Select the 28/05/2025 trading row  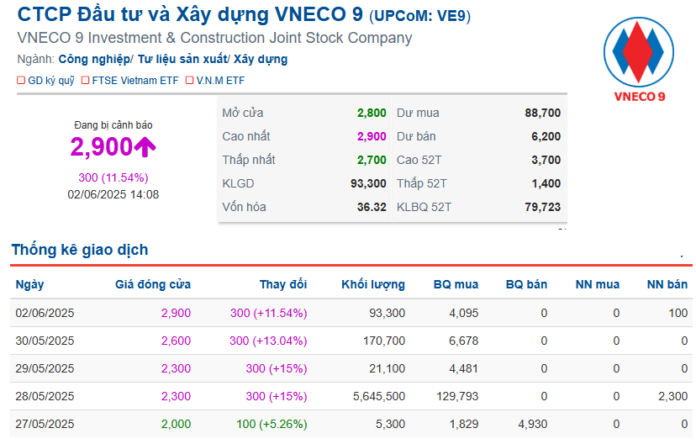pyautogui.click(x=351, y=396)
